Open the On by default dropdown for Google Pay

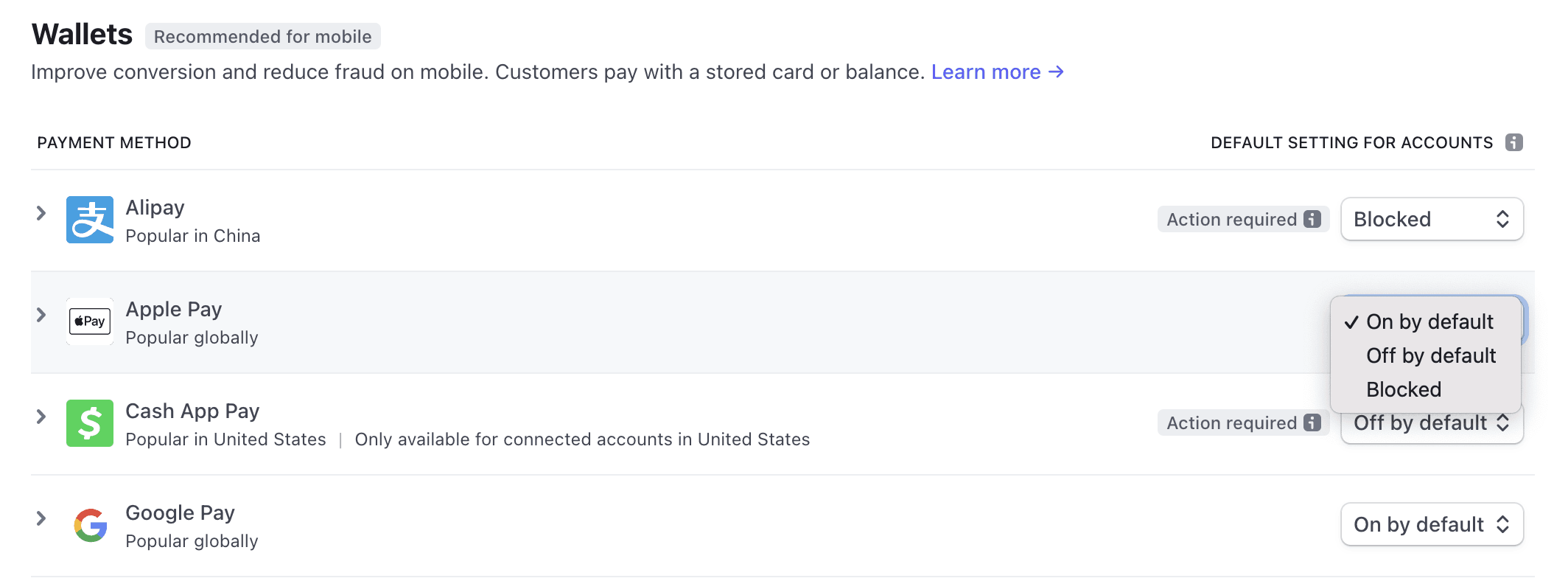1430,524
